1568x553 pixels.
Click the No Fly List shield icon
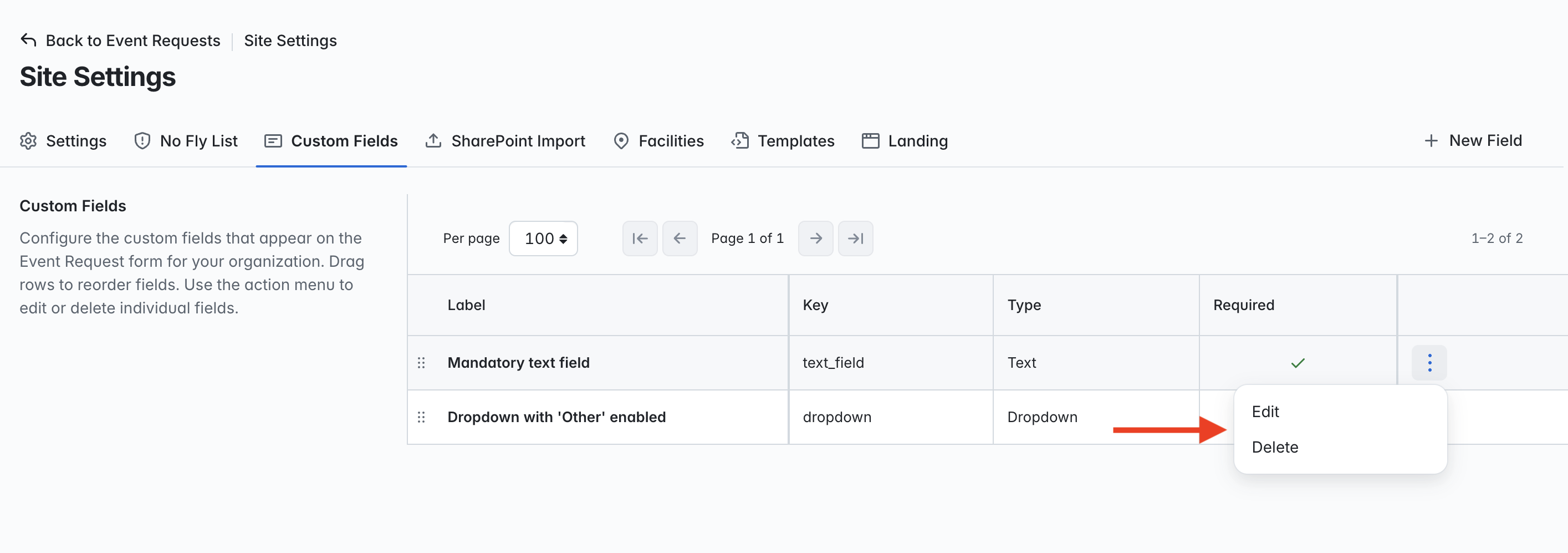coord(142,141)
